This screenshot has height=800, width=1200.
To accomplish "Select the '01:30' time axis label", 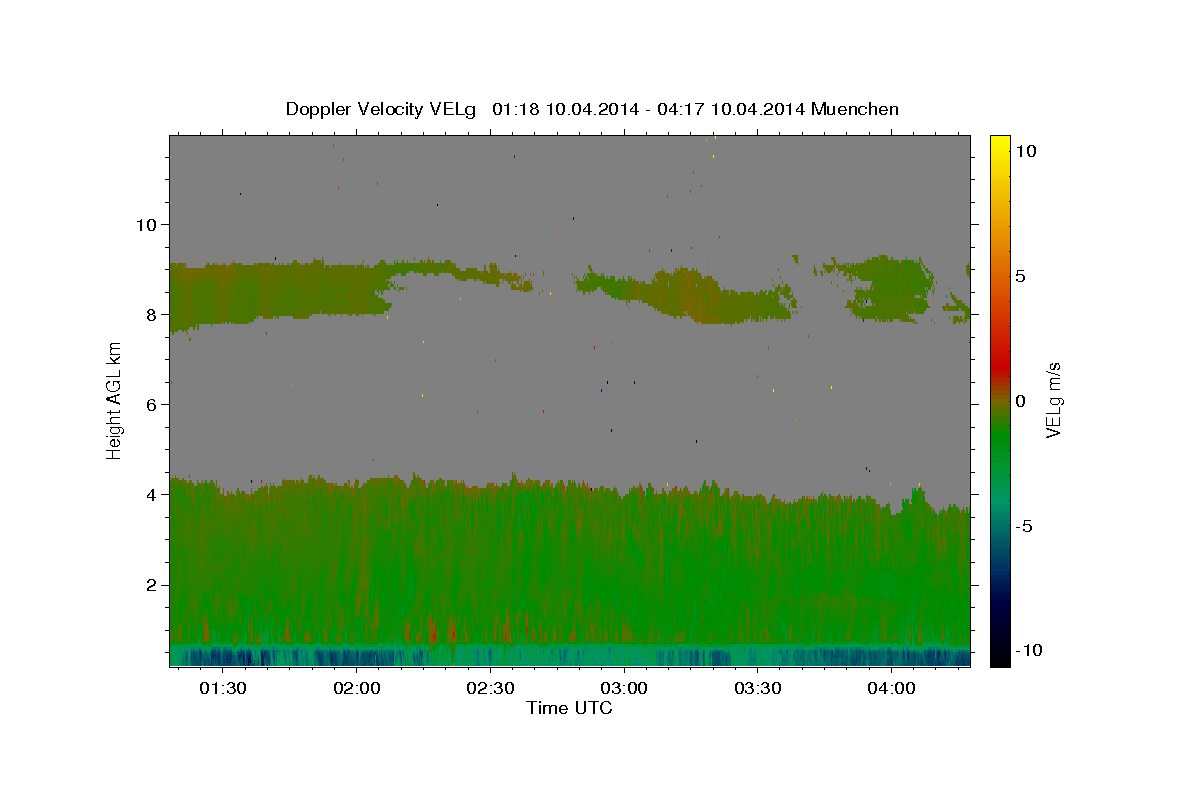I will (223, 688).
